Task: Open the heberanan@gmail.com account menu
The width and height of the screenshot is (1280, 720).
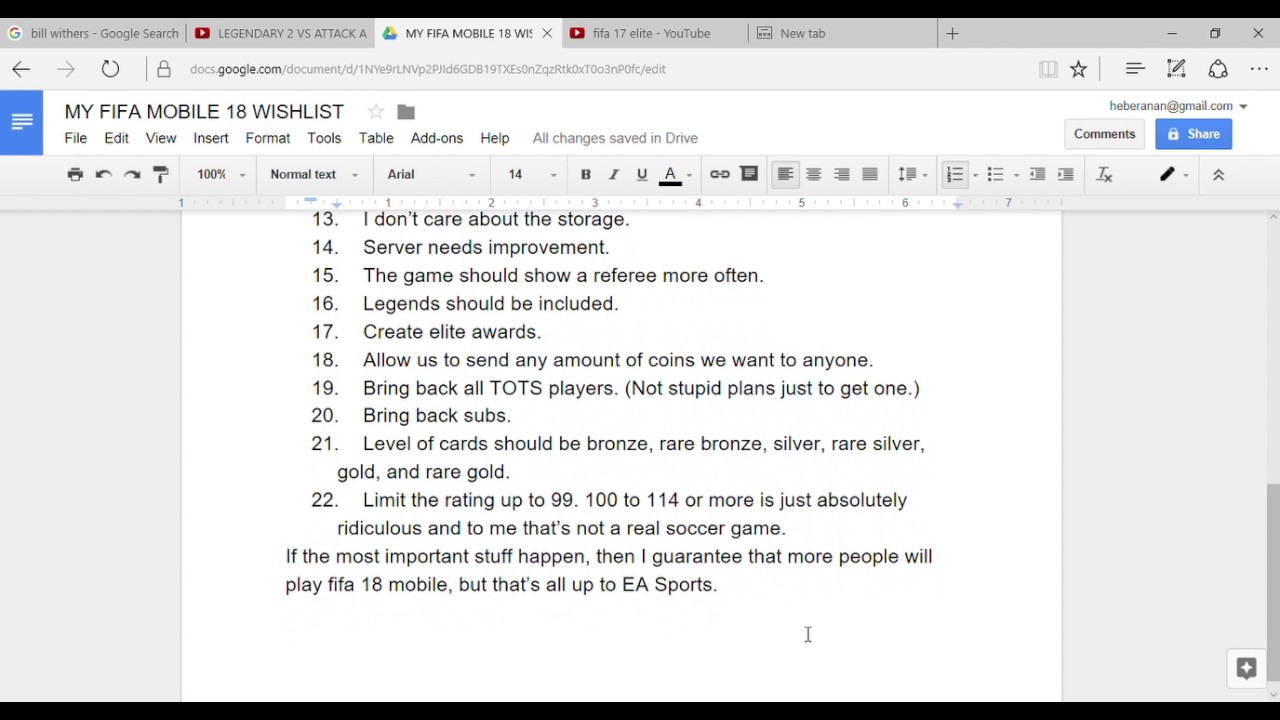Action: [x=1178, y=106]
